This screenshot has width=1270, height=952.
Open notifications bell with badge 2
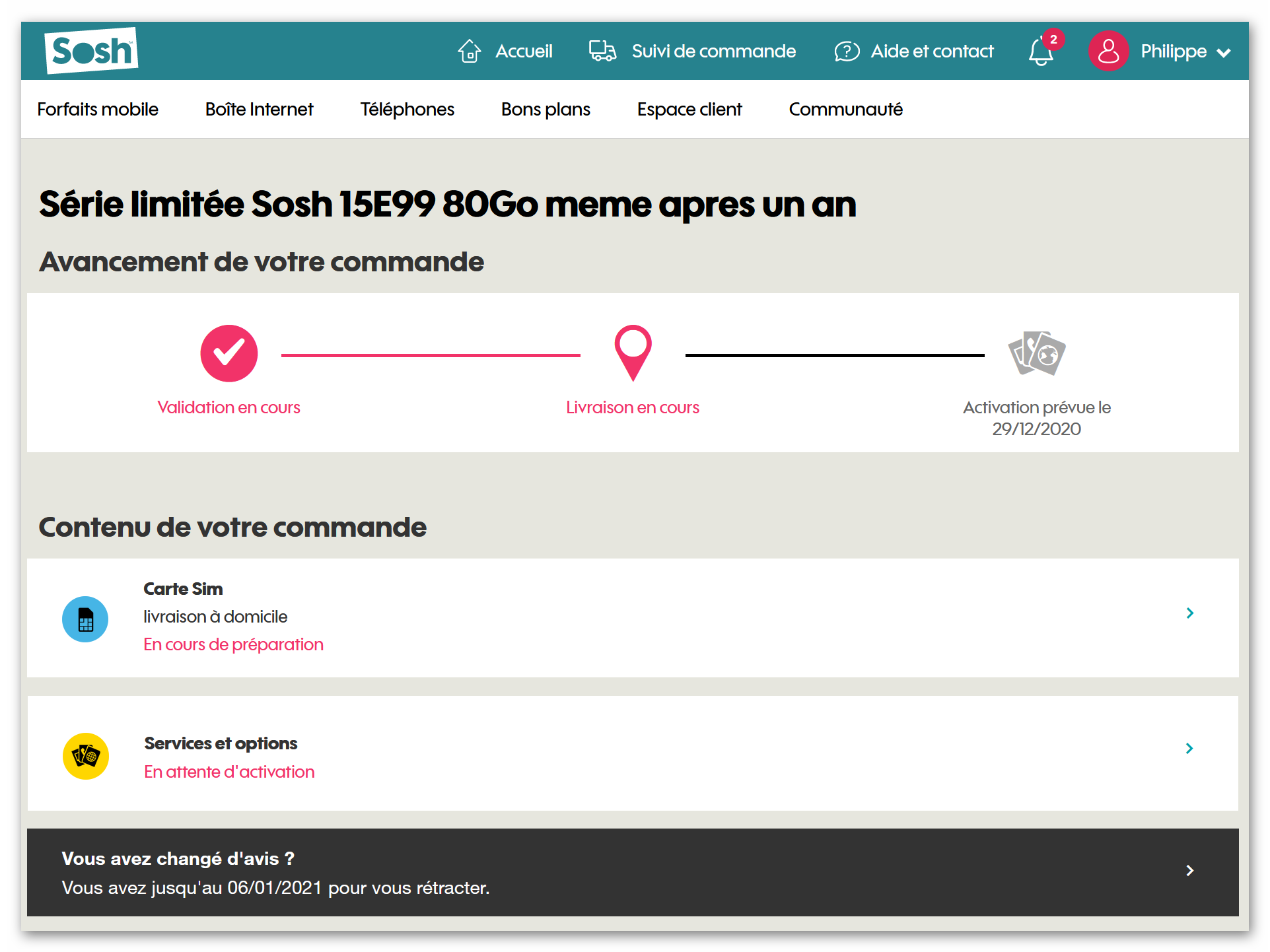point(1041,51)
